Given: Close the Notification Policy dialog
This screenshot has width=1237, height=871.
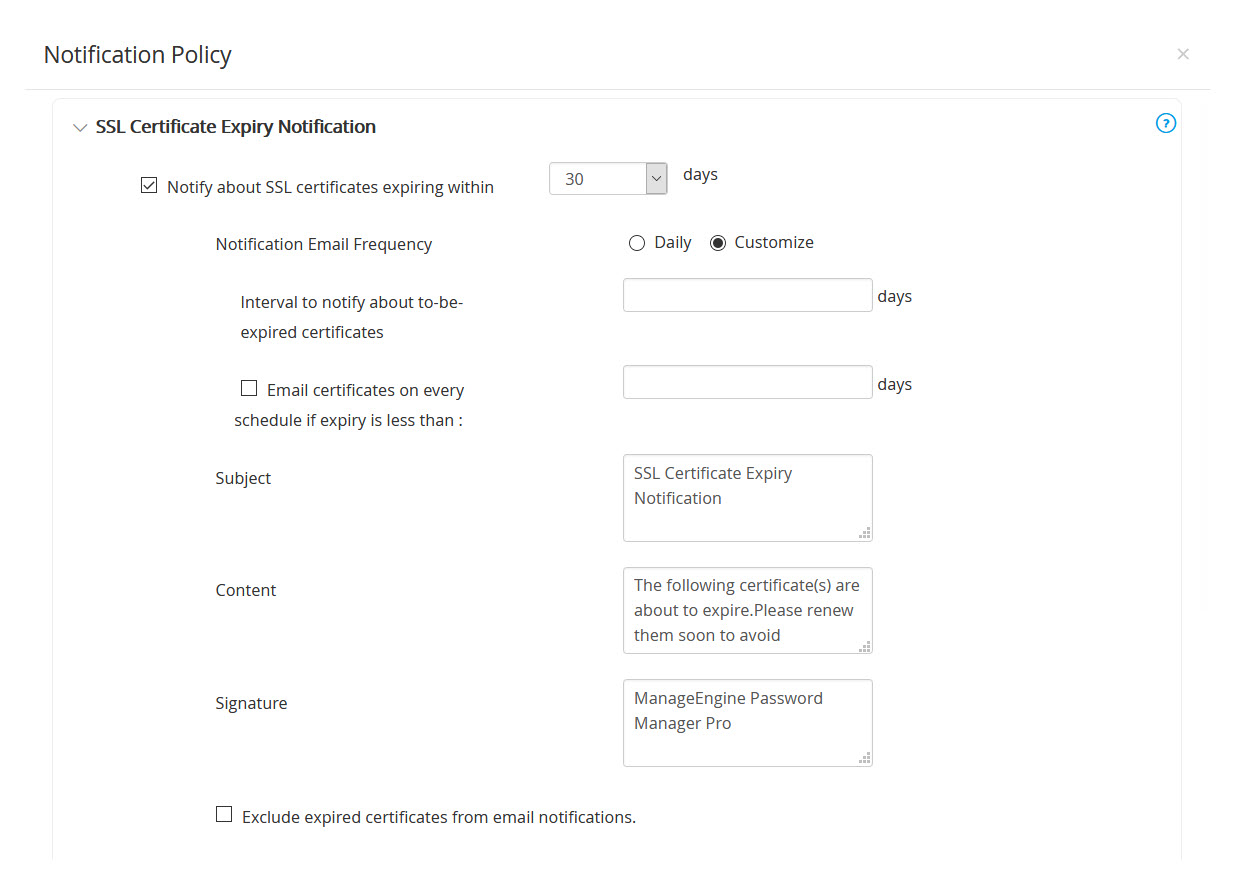Looking at the screenshot, I should point(1183,54).
